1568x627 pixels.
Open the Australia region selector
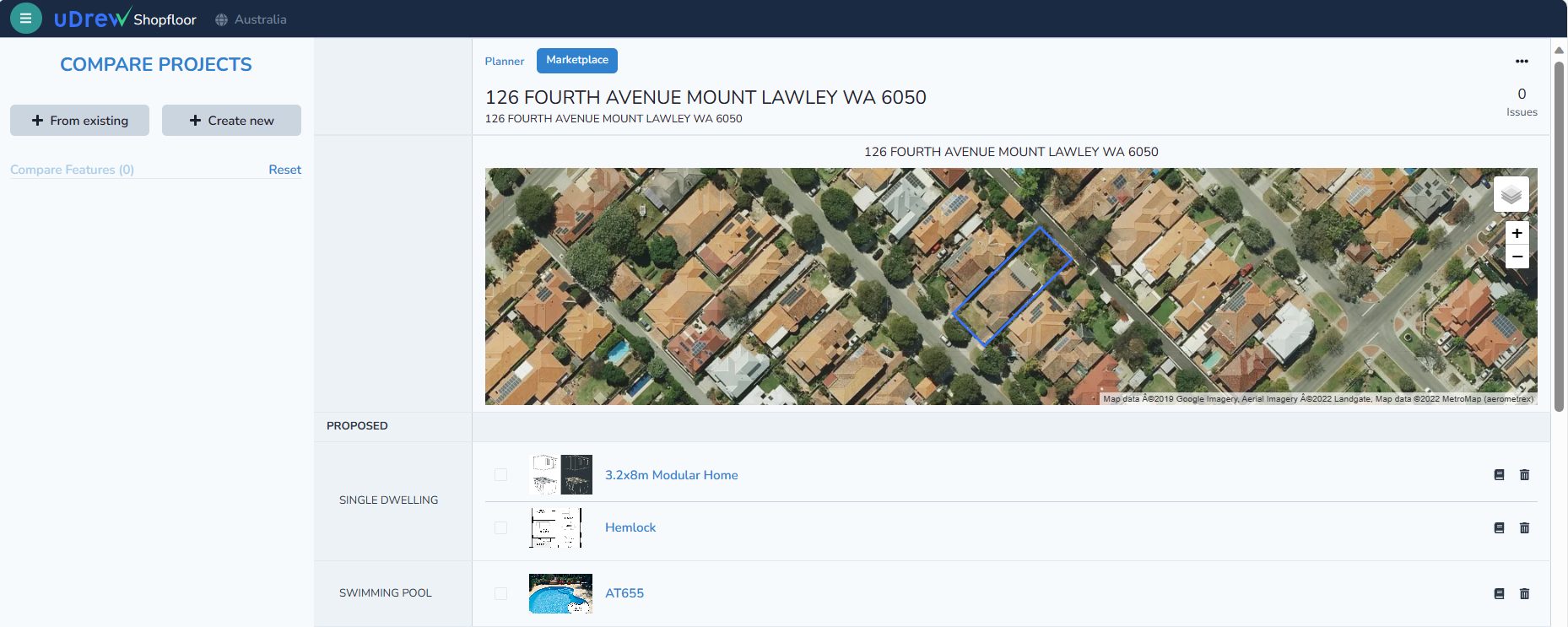pyautogui.click(x=251, y=19)
